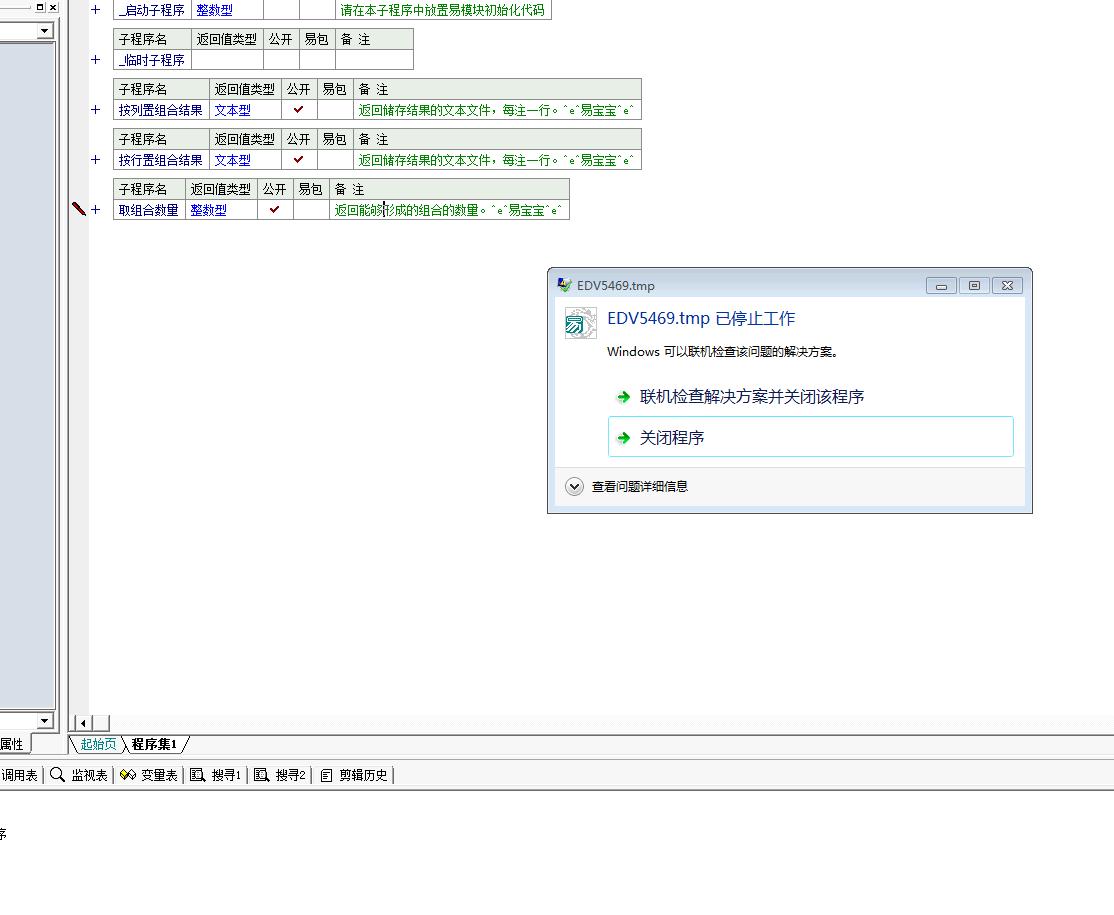
Task: Click the 搜寻1 search icon
Action: point(198,775)
